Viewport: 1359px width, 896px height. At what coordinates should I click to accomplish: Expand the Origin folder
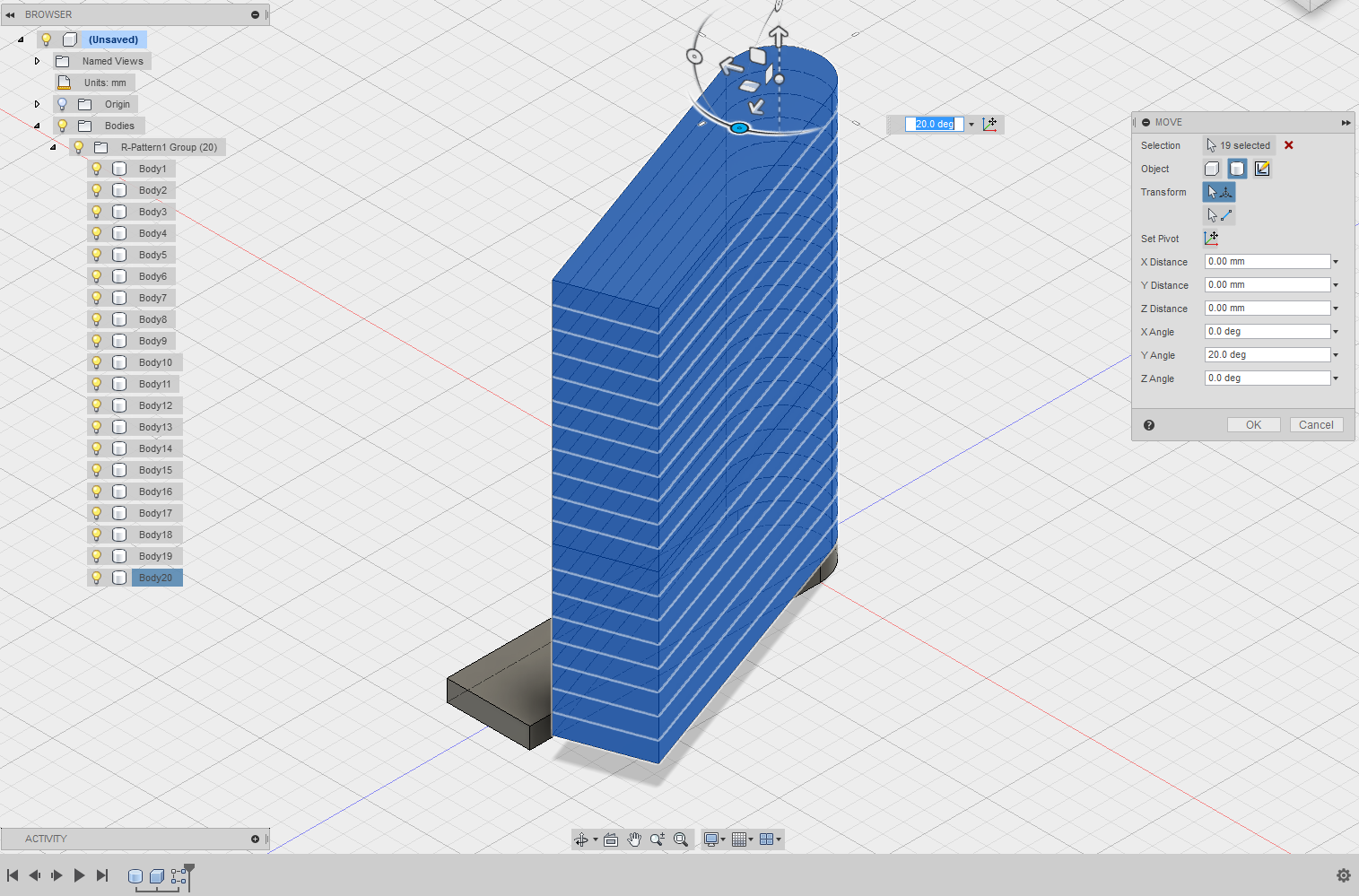(x=37, y=104)
